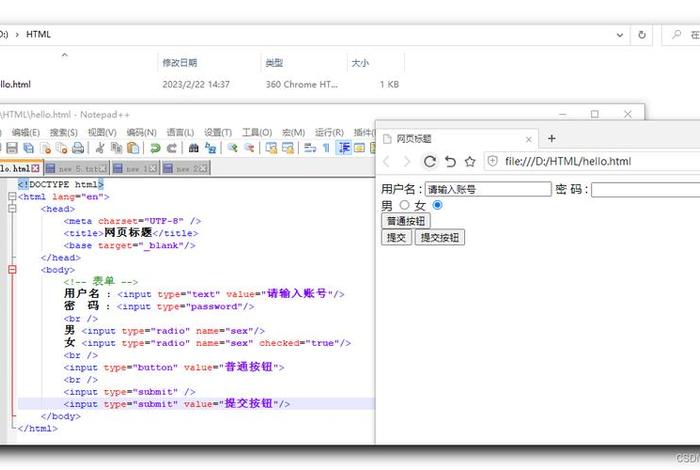Viewport: 700px width, 470px height.
Task: Click the HTML folder in Explorer breadcrumb
Action: pos(38,34)
